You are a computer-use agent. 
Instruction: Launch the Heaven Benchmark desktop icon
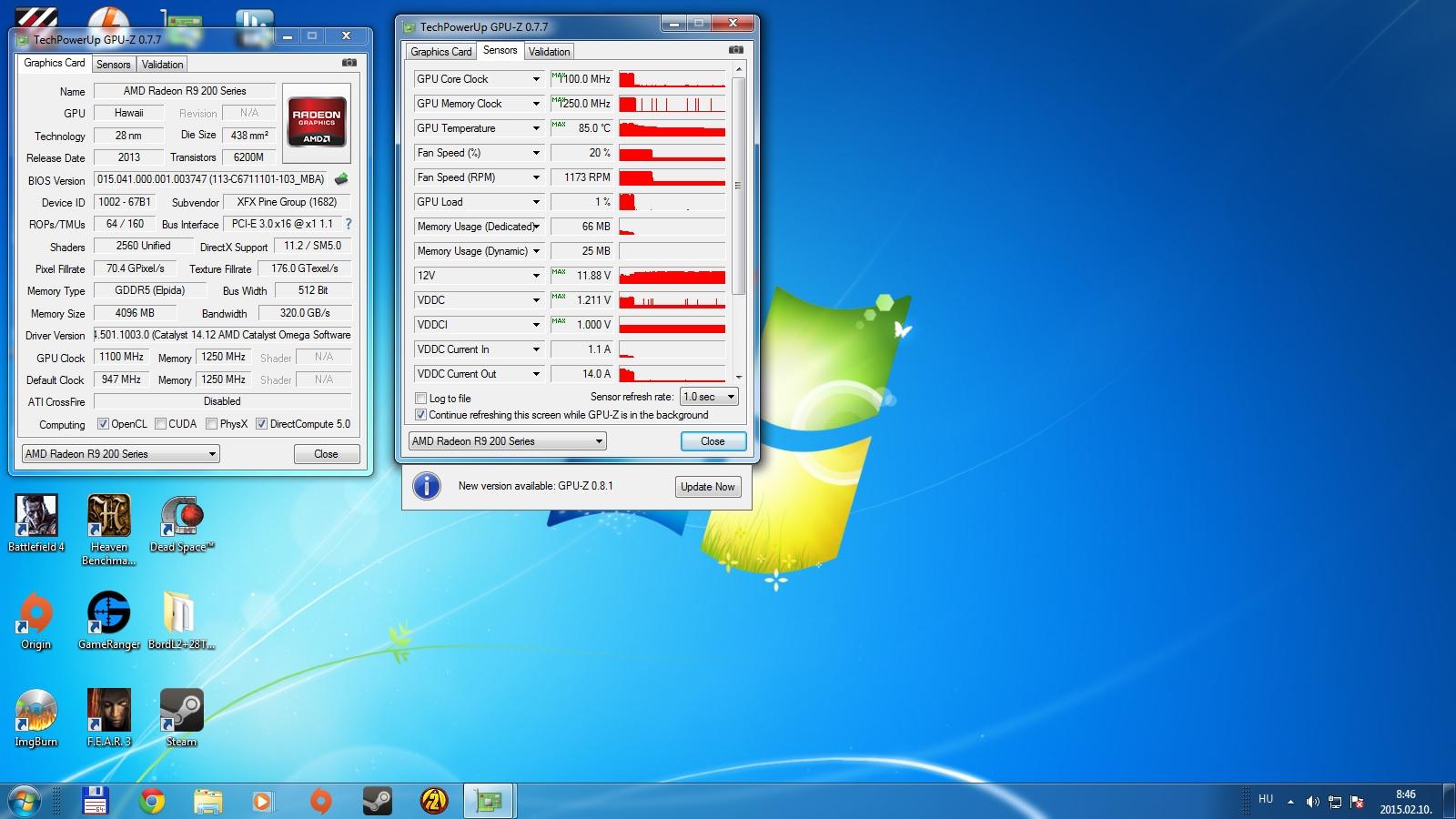pyautogui.click(x=109, y=530)
